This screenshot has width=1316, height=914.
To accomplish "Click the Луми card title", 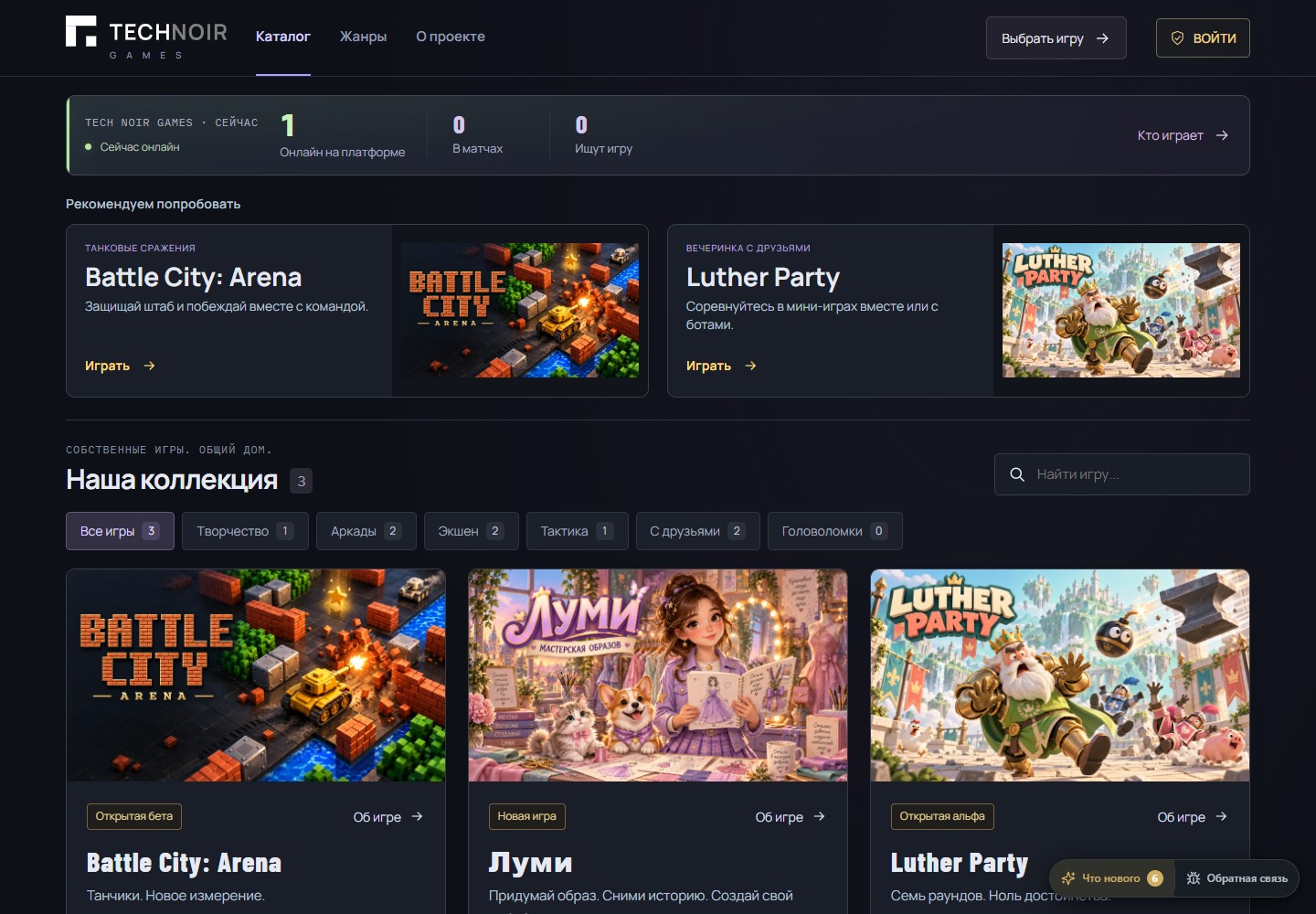I will click(x=531, y=863).
